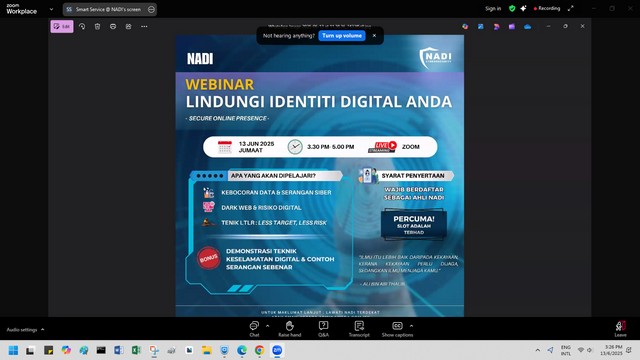Screen dimensions: 640x360
Task: Dismiss the Not hearing anything notification
Action: tap(374, 36)
